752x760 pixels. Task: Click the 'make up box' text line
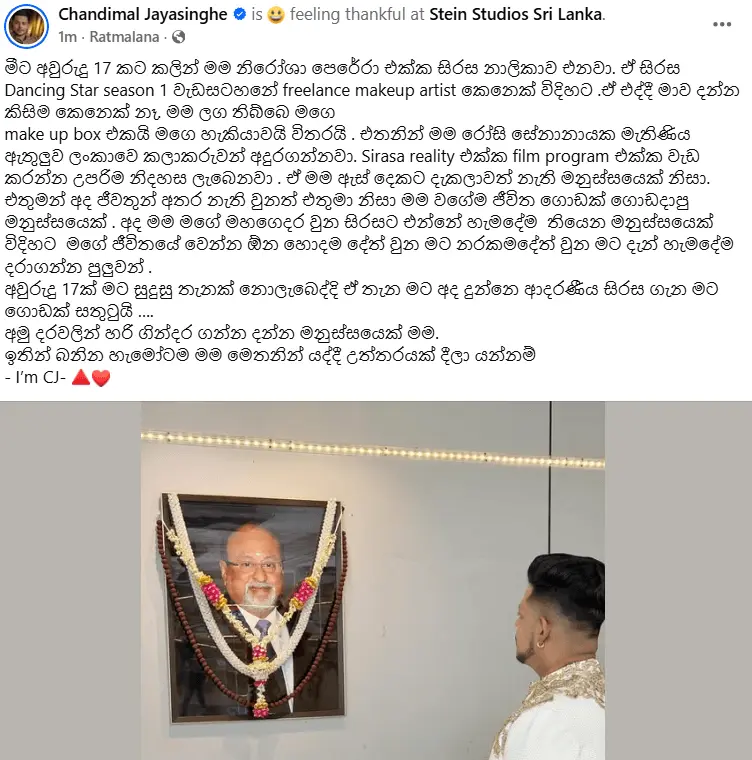click(52, 134)
